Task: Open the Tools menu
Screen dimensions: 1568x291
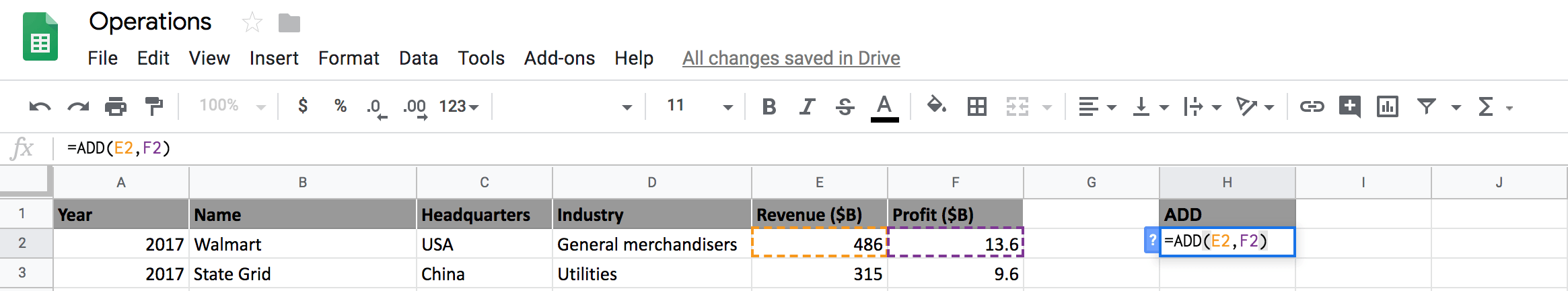Action: click(481, 58)
